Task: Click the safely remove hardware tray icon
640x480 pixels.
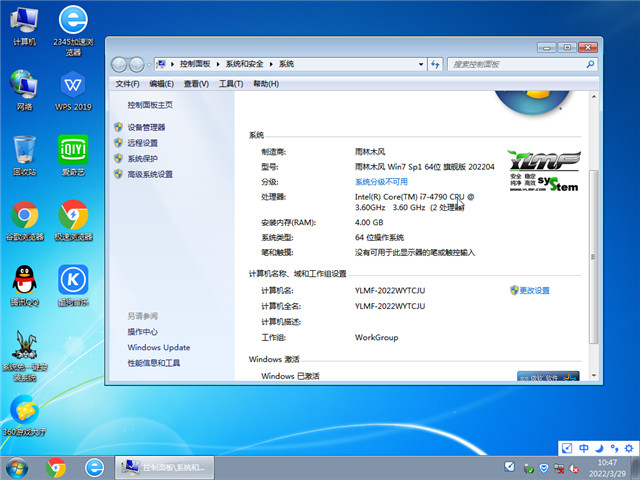Action: [529, 469]
